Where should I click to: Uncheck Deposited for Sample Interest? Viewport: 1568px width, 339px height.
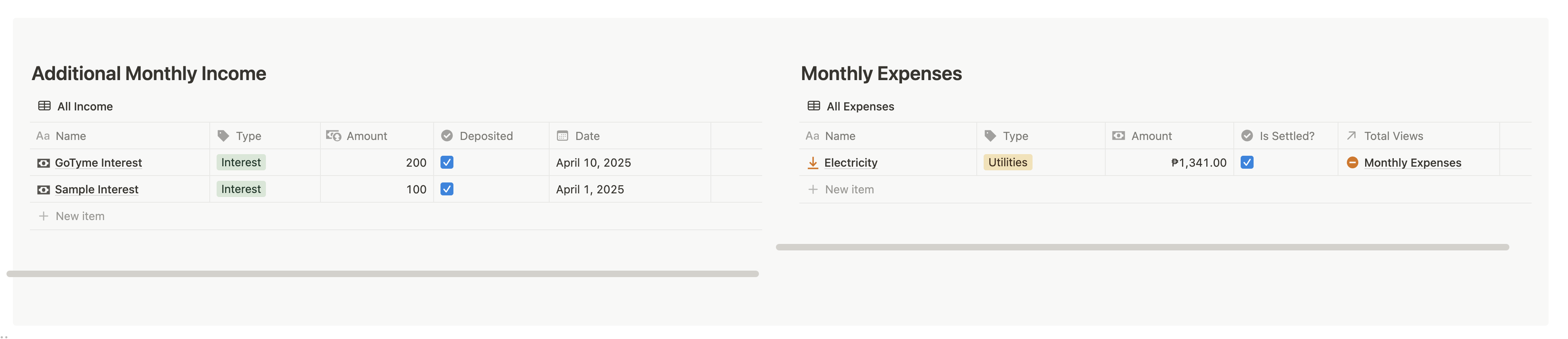447,189
